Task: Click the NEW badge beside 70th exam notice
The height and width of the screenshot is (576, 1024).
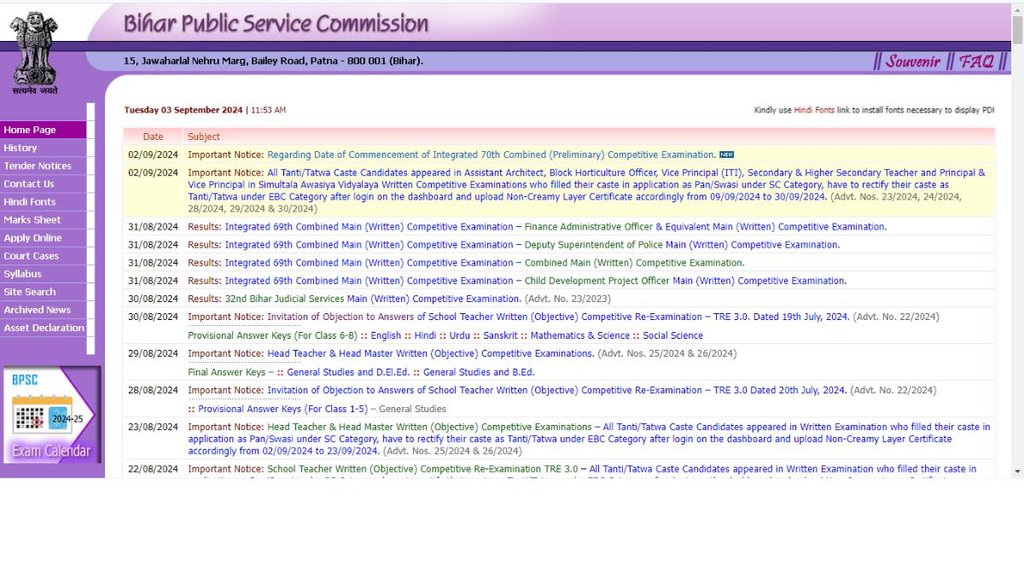Action: coord(726,155)
